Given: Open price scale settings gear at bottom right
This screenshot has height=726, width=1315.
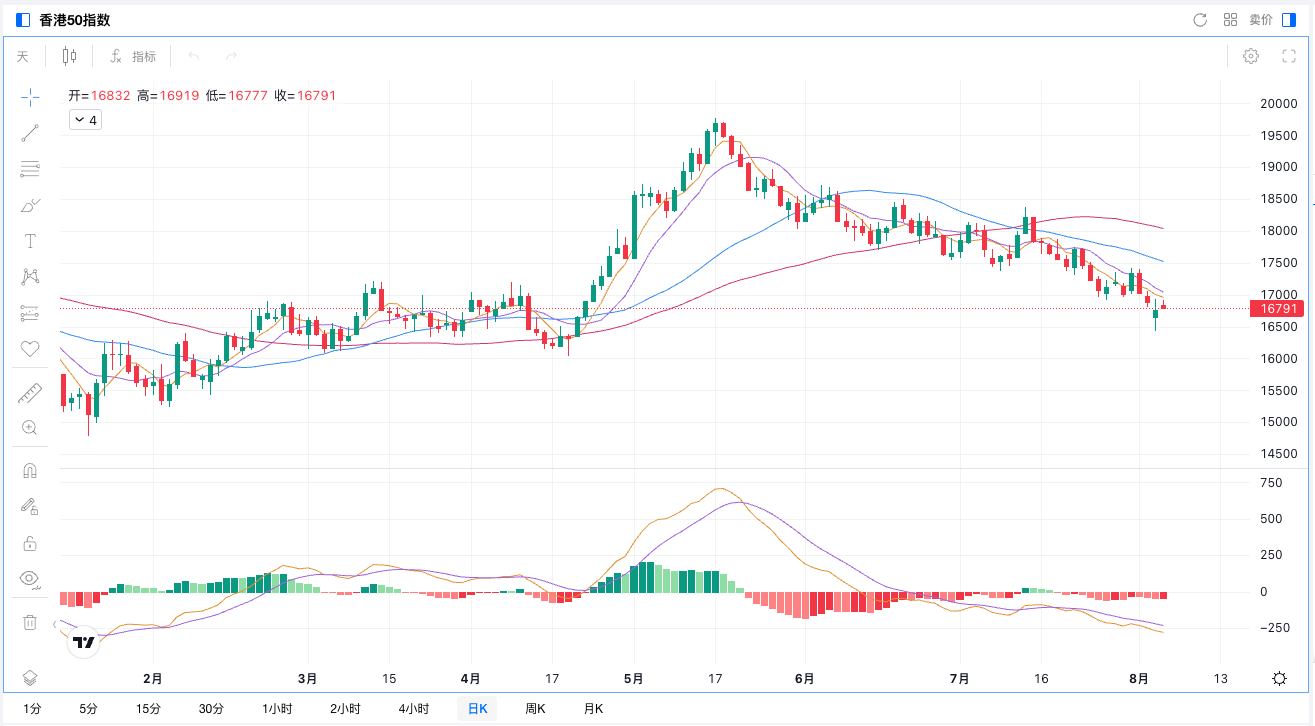Looking at the screenshot, I should 1279,678.
